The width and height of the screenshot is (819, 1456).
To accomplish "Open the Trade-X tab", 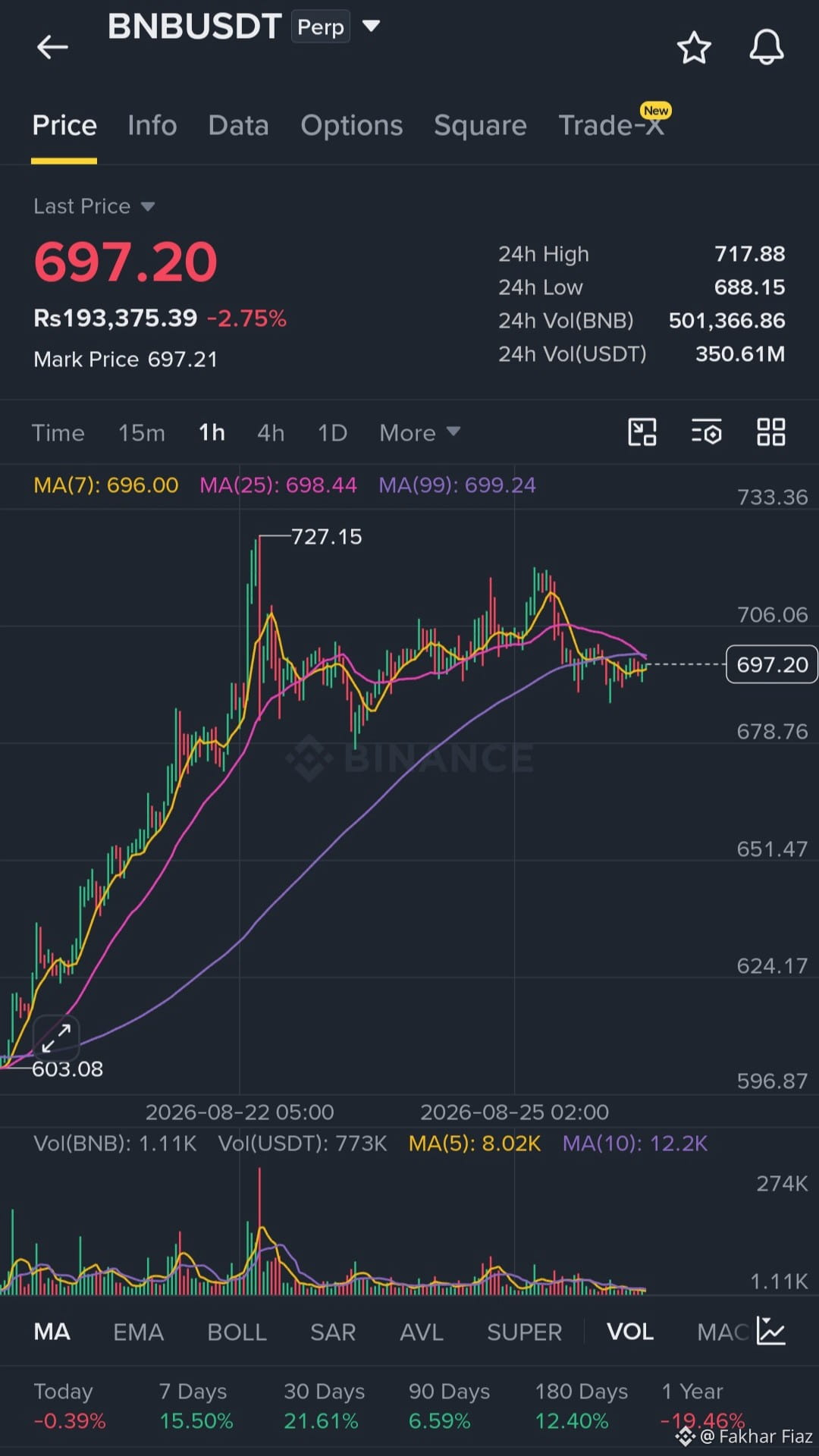I will [611, 125].
